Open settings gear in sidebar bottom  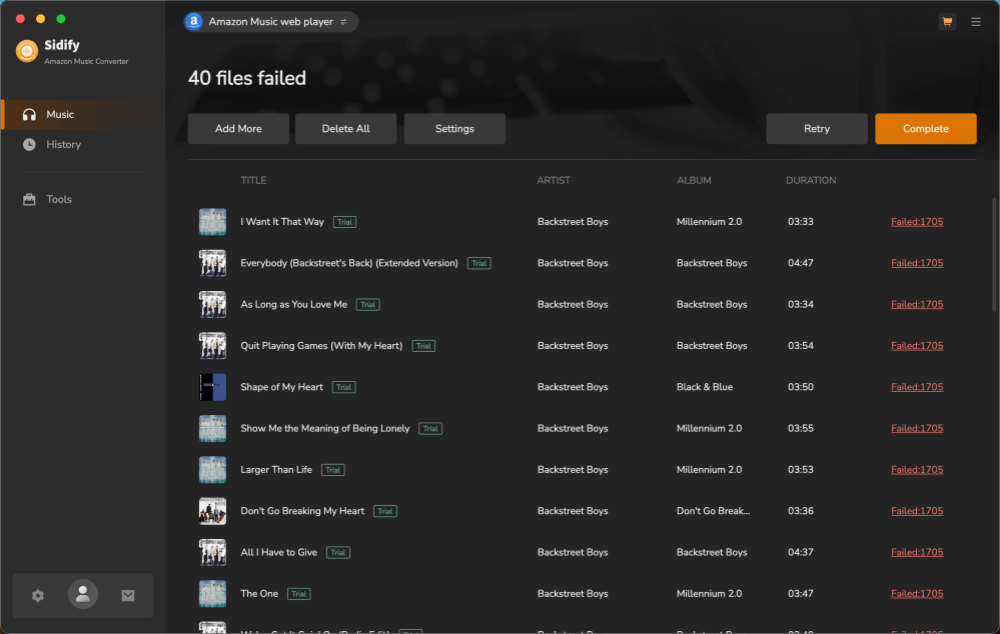click(x=38, y=595)
